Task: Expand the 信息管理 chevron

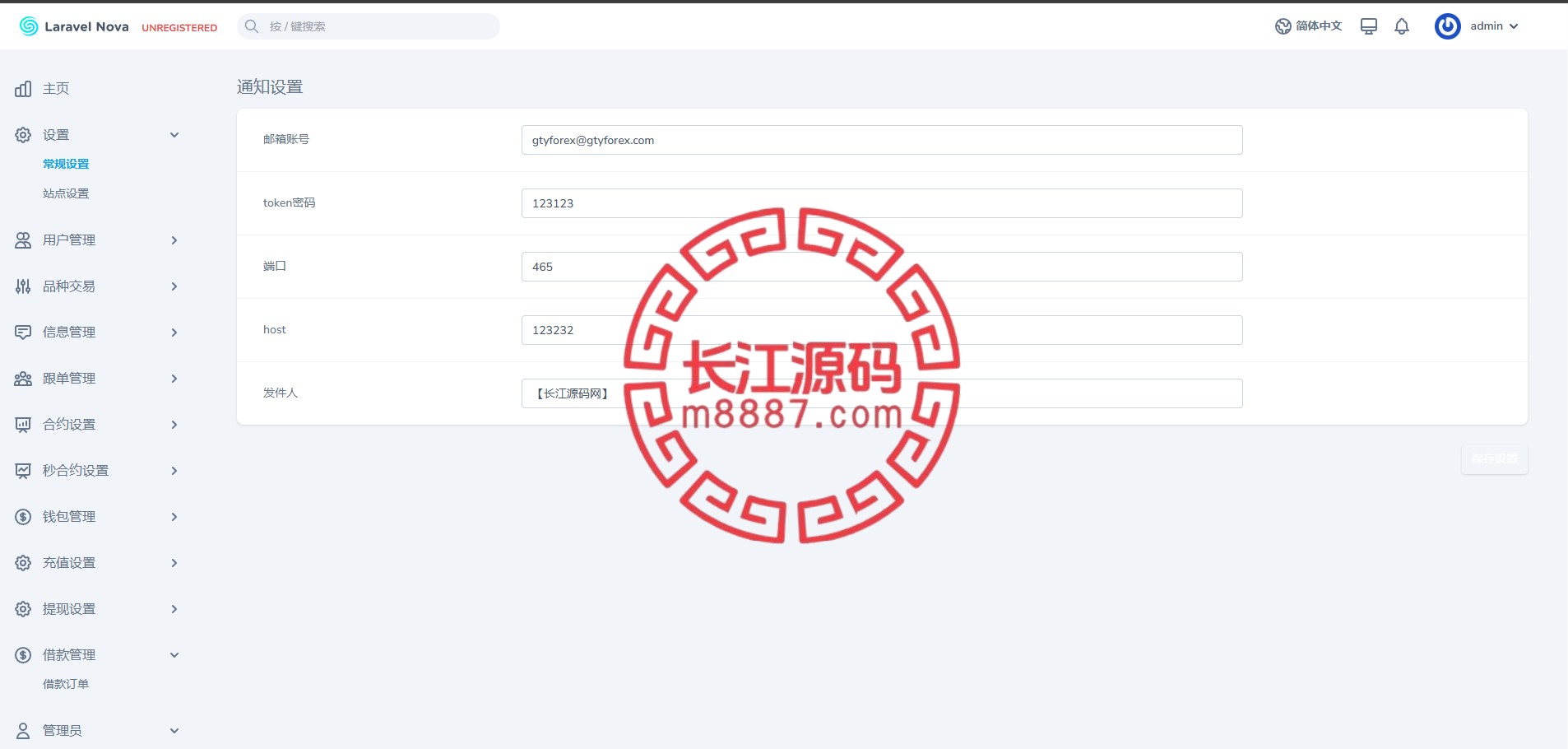Action: [174, 333]
